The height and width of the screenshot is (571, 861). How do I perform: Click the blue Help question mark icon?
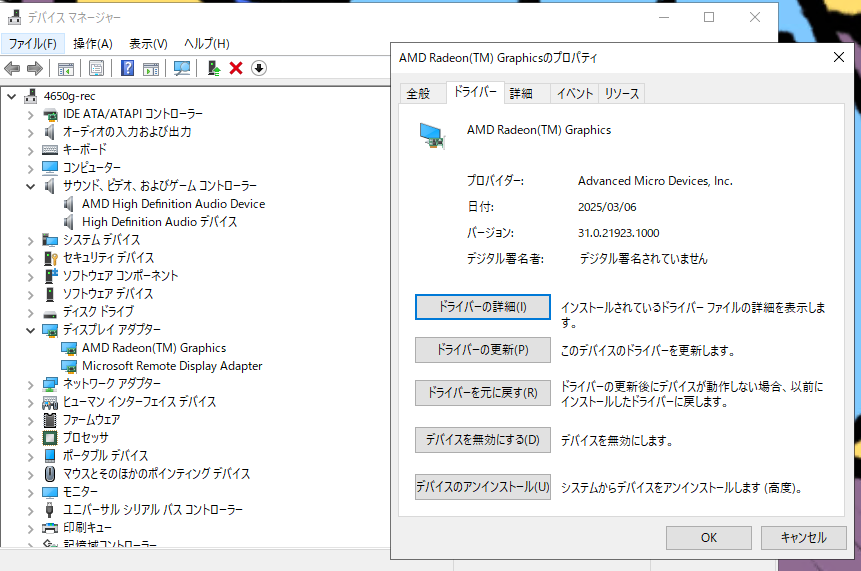click(x=127, y=68)
